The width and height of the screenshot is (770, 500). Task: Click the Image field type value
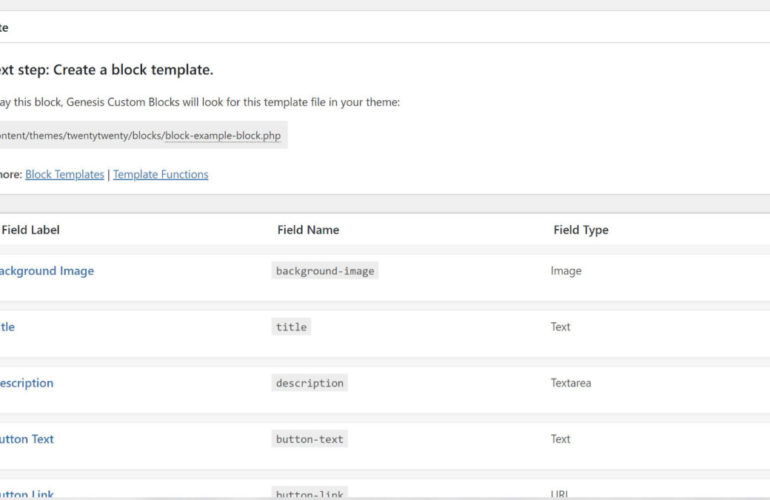565,271
